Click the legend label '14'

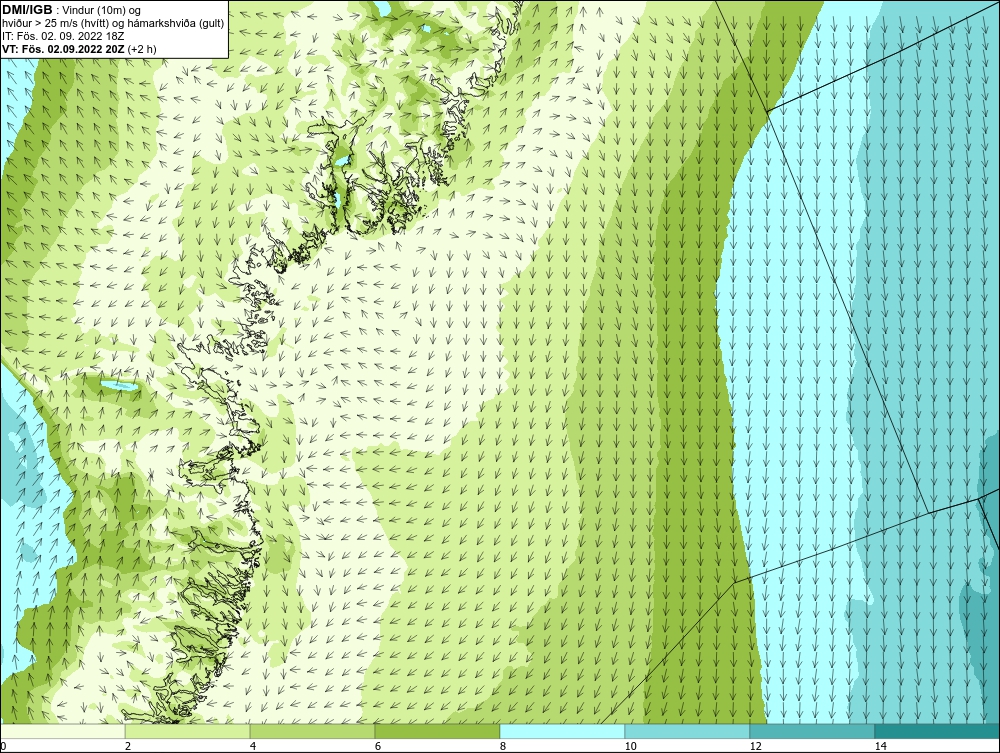(881, 746)
